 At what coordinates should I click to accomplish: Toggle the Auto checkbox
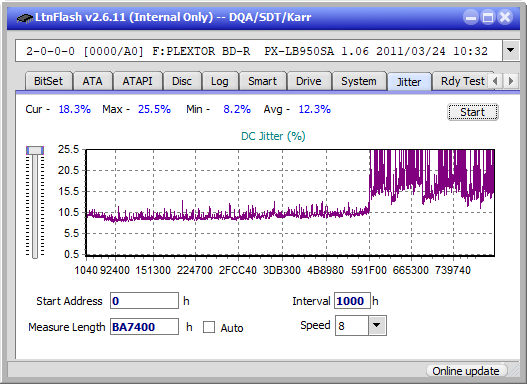[209, 327]
